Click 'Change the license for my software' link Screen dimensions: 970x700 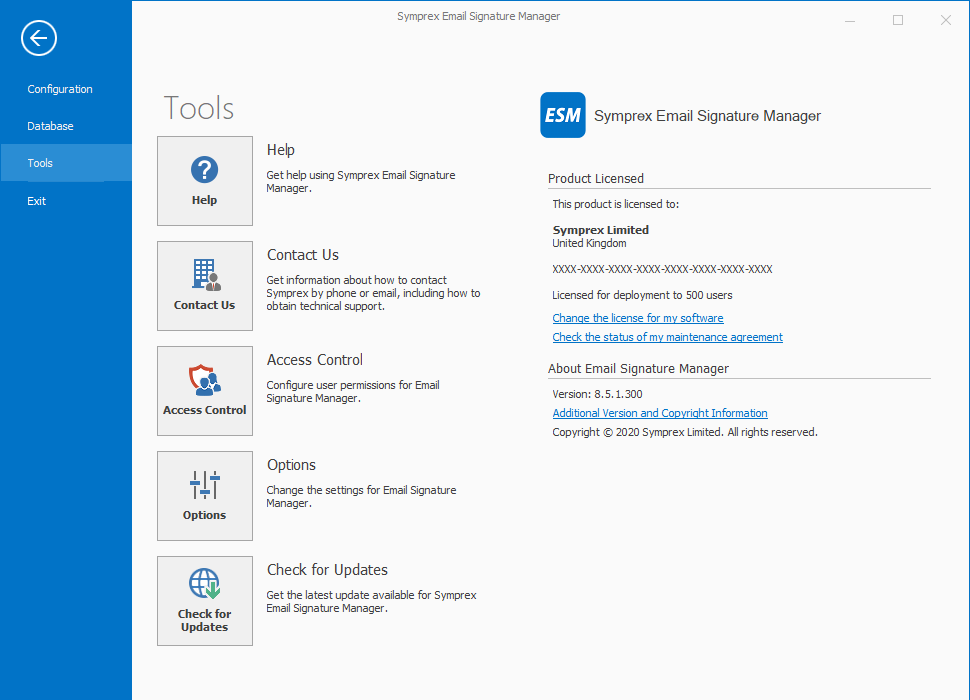coord(638,318)
